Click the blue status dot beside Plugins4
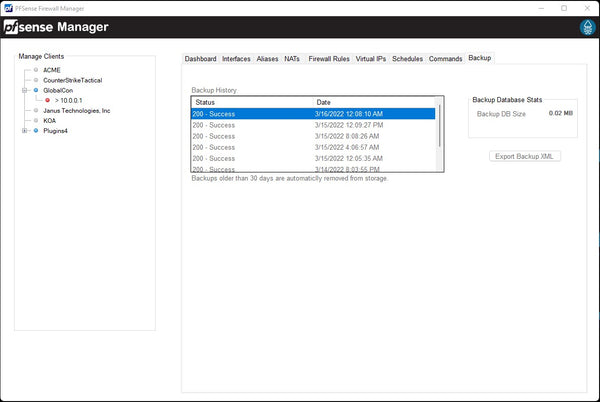600x402 pixels. pyautogui.click(x=36, y=130)
